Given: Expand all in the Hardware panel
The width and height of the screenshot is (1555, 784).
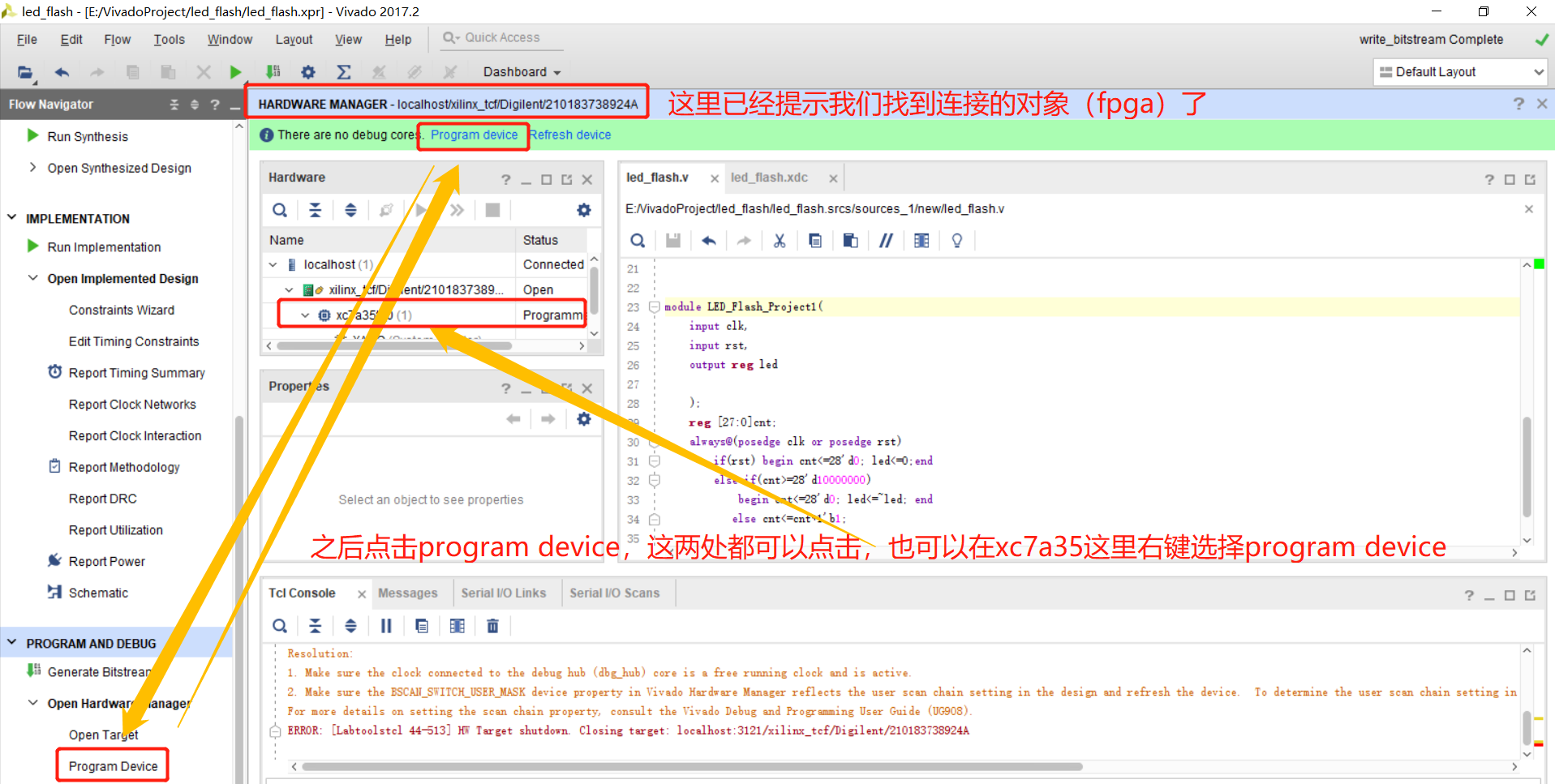Looking at the screenshot, I should [x=350, y=210].
